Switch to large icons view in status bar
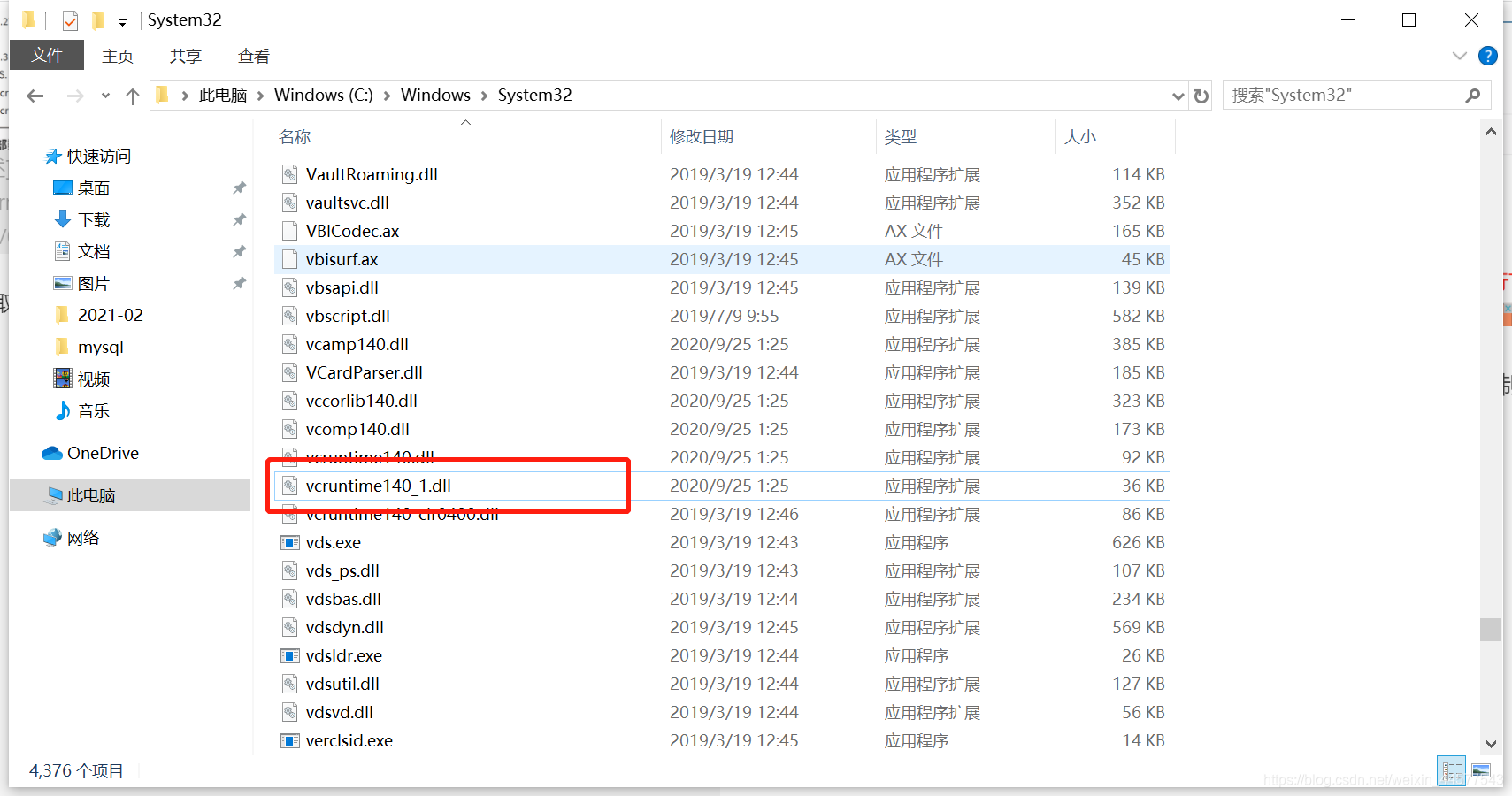 pyautogui.click(x=1480, y=770)
